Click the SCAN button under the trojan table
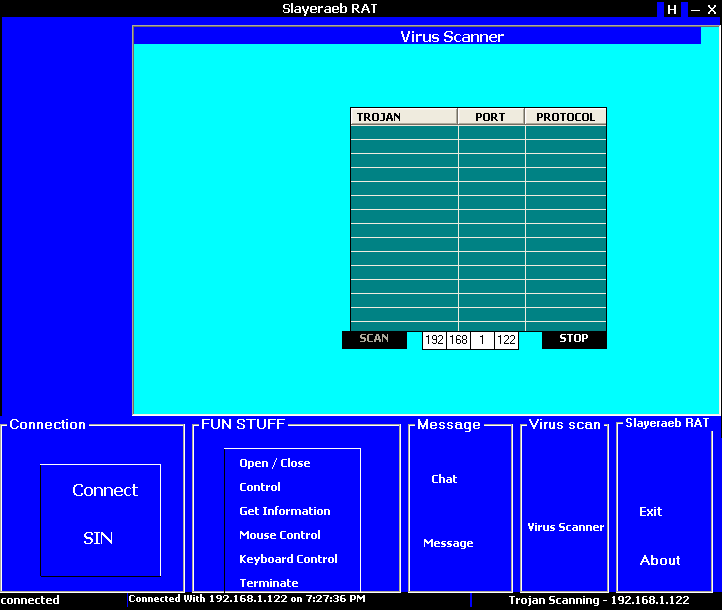Viewport: 722px width, 610px height. (374, 339)
